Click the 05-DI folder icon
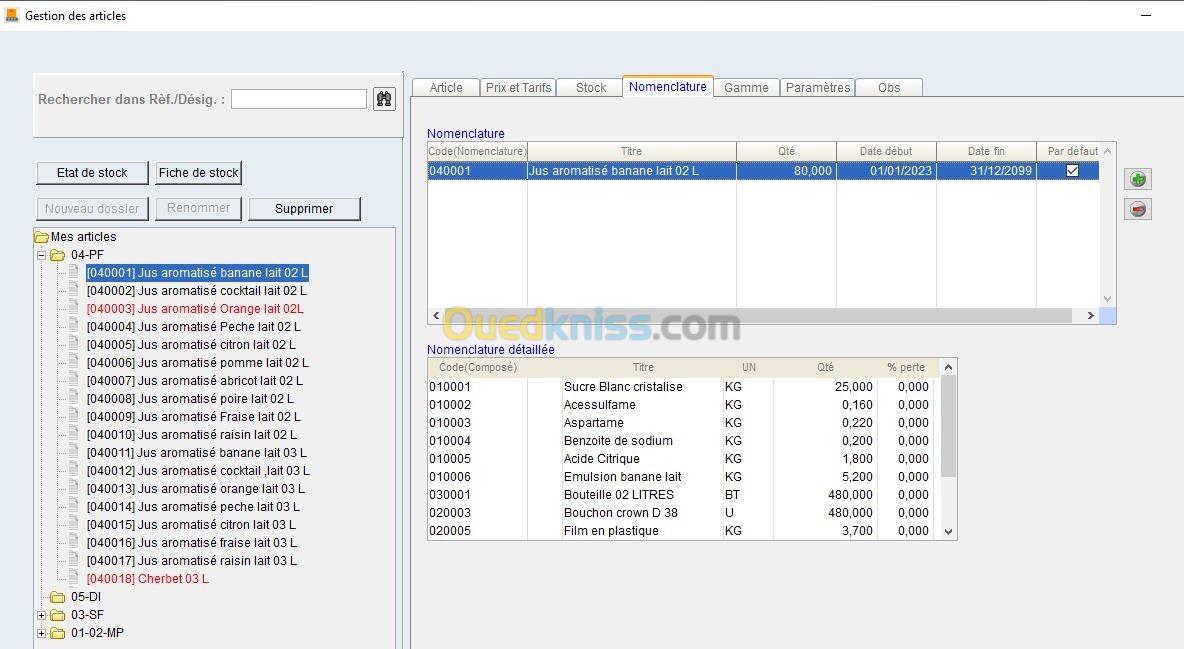This screenshot has width=1184, height=649. [58, 597]
